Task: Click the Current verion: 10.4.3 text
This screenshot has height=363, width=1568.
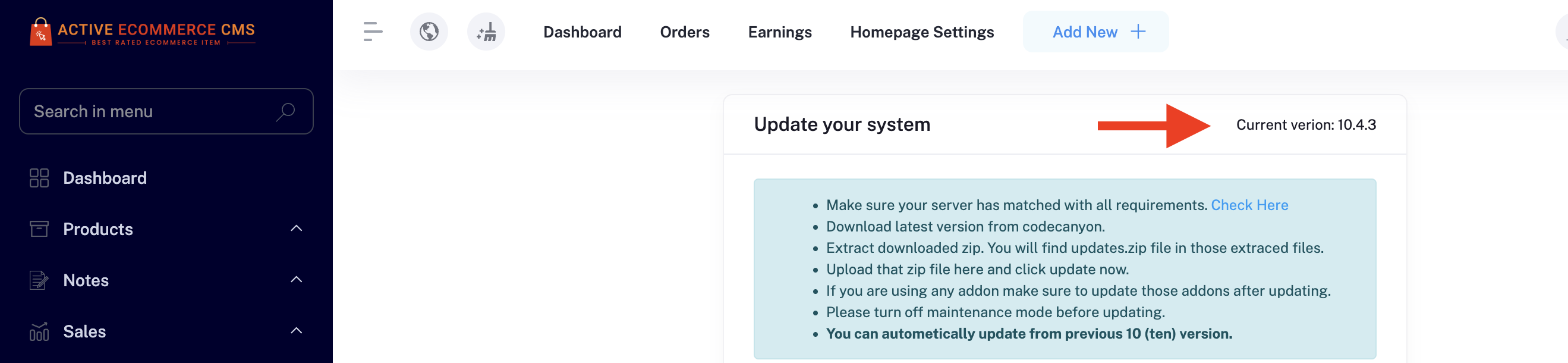Action: (x=1306, y=125)
